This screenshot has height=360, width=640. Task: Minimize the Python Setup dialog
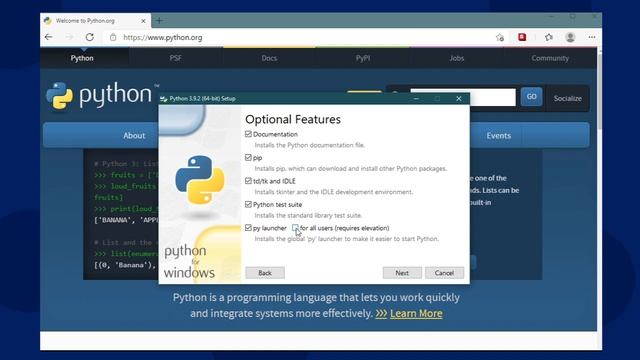point(416,98)
